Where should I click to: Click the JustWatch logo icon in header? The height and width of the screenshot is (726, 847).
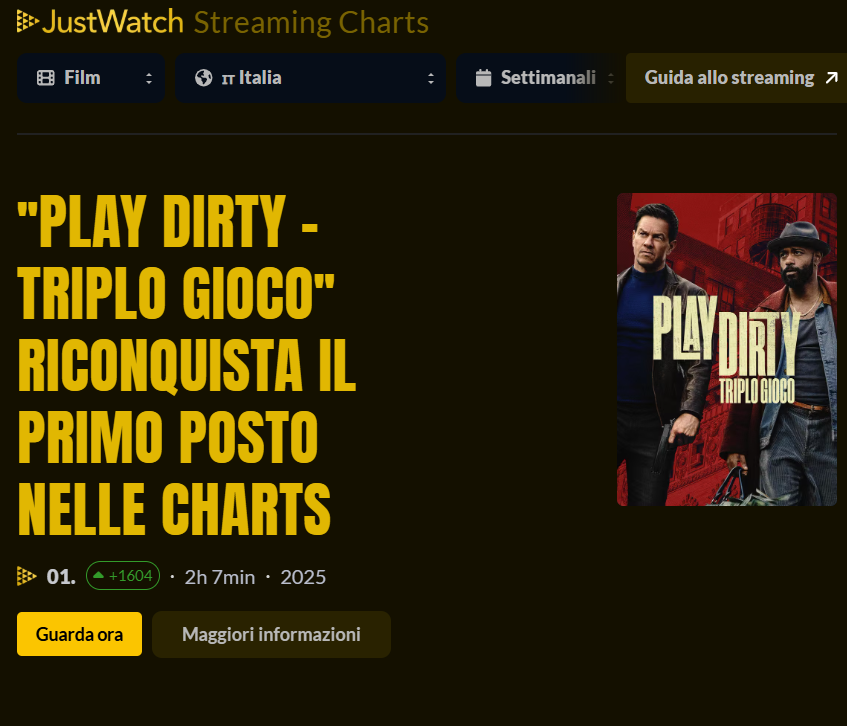28,22
